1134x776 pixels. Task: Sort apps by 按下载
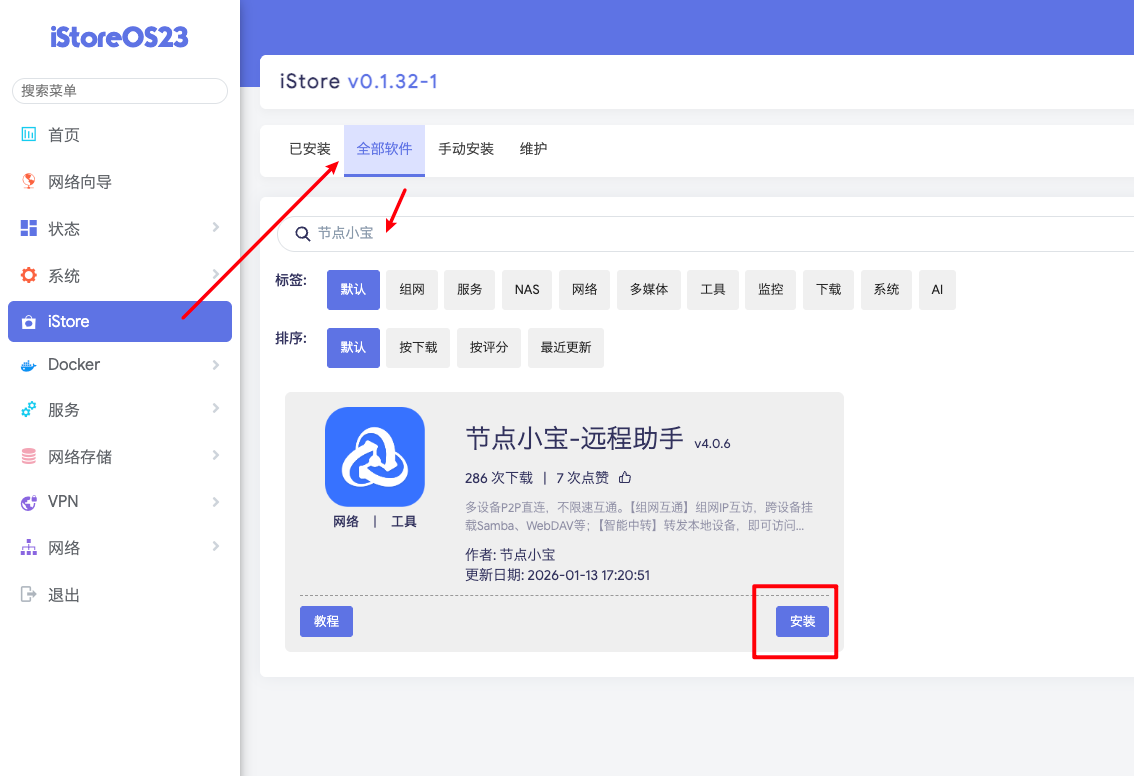click(418, 348)
